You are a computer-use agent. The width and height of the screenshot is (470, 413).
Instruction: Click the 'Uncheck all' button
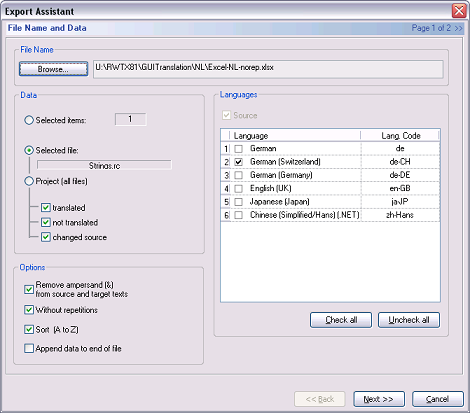[x=409, y=320]
